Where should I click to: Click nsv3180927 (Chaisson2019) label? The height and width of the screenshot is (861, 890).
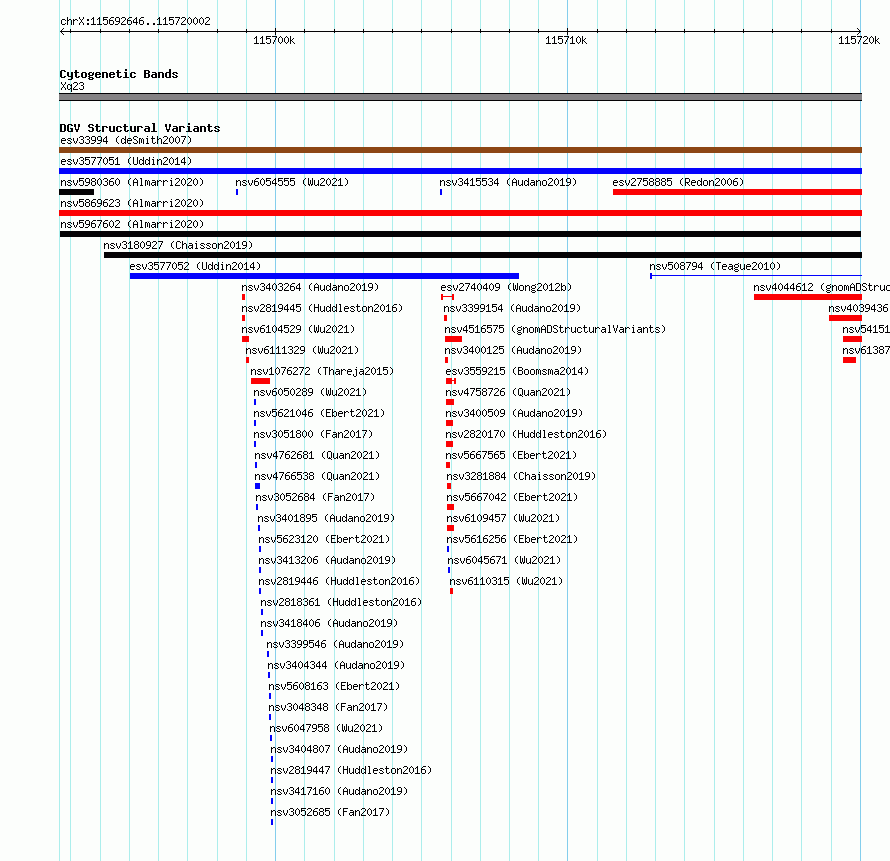(x=178, y=245)
